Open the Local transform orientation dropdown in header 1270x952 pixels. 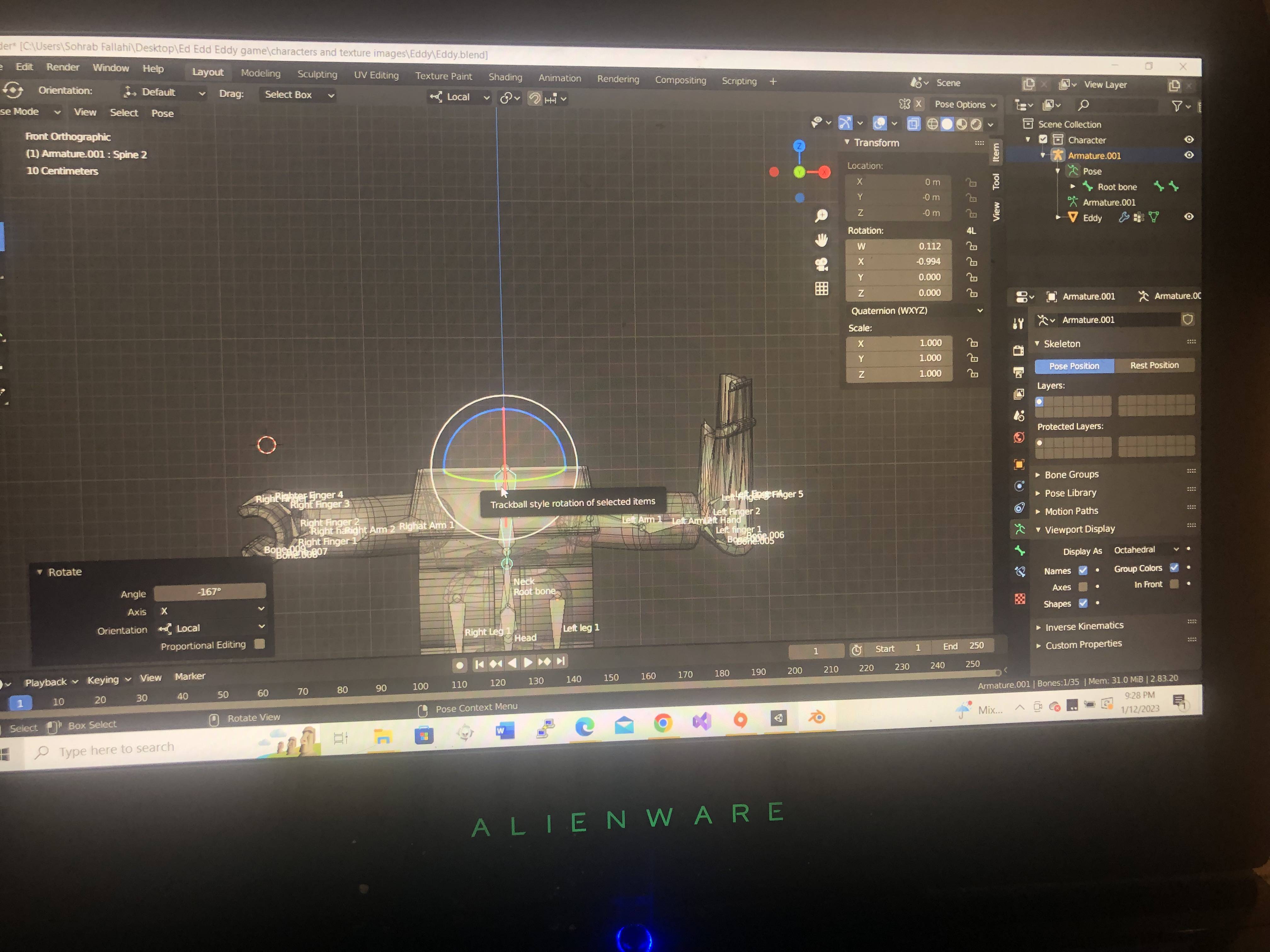[460, 97]
